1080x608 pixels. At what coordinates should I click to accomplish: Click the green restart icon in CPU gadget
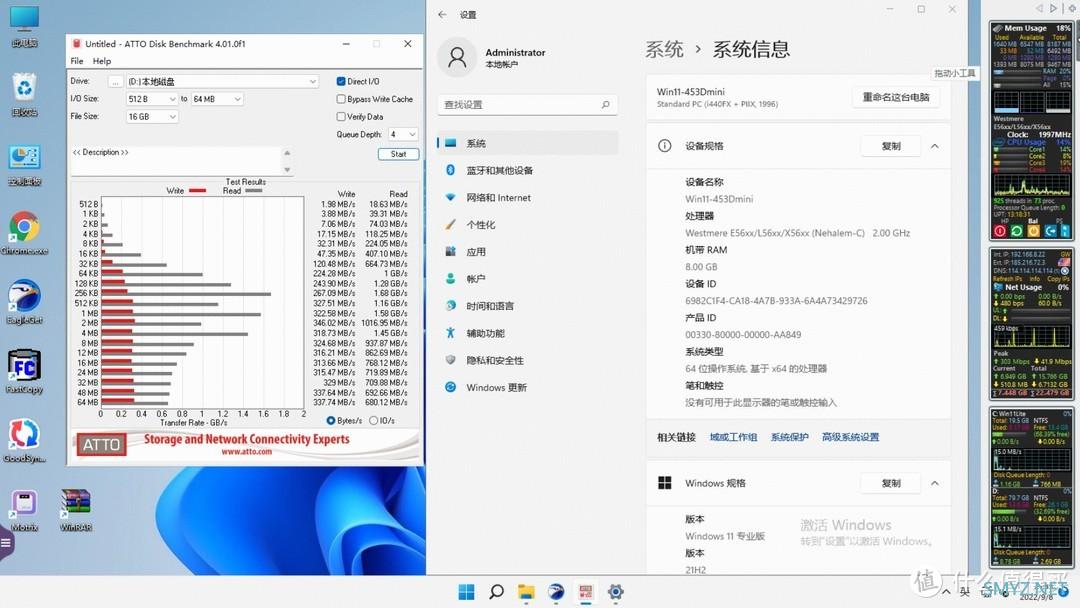tap(1017, 231)
